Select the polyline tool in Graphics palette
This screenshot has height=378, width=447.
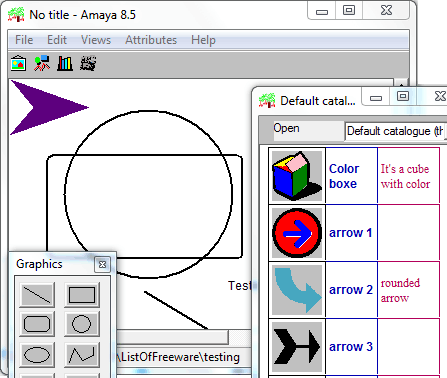[x=82, y=354]
